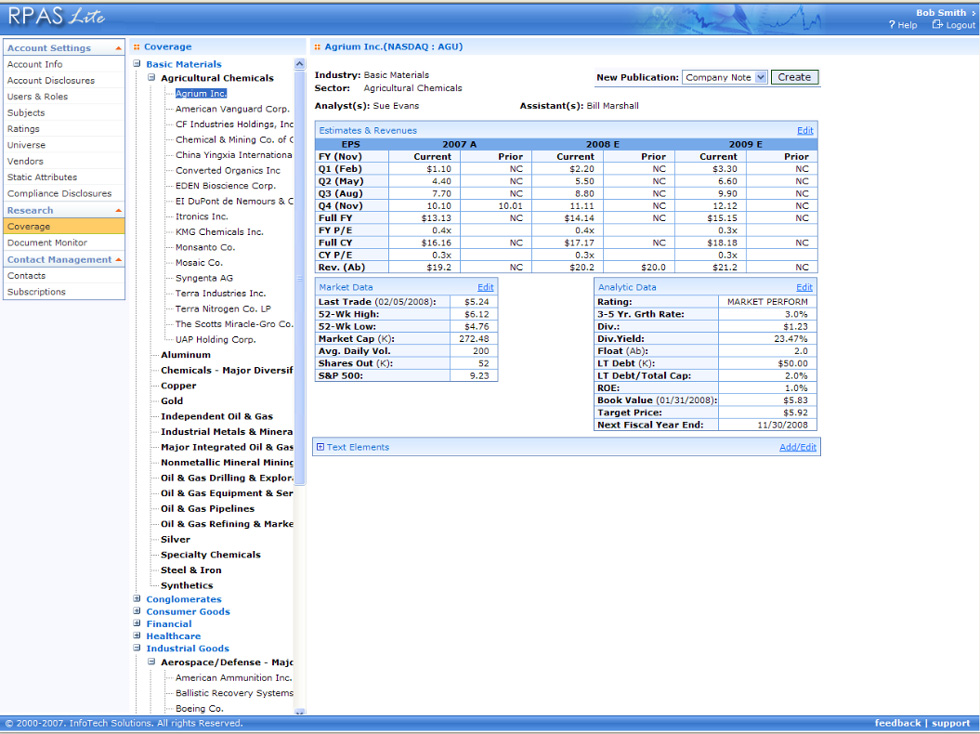Click the Target Price $5.92 value
980x734 pixels.
[795, 413]
